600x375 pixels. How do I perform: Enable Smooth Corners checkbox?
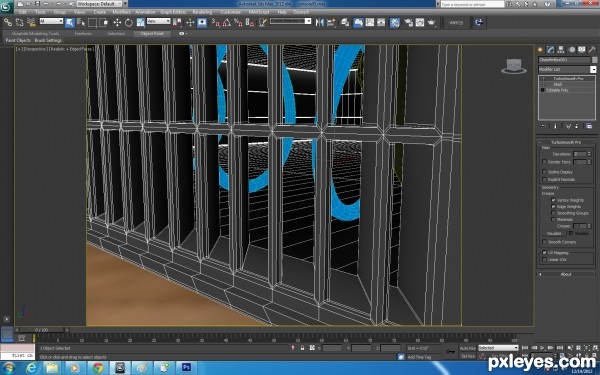click(x=544, y=242)
